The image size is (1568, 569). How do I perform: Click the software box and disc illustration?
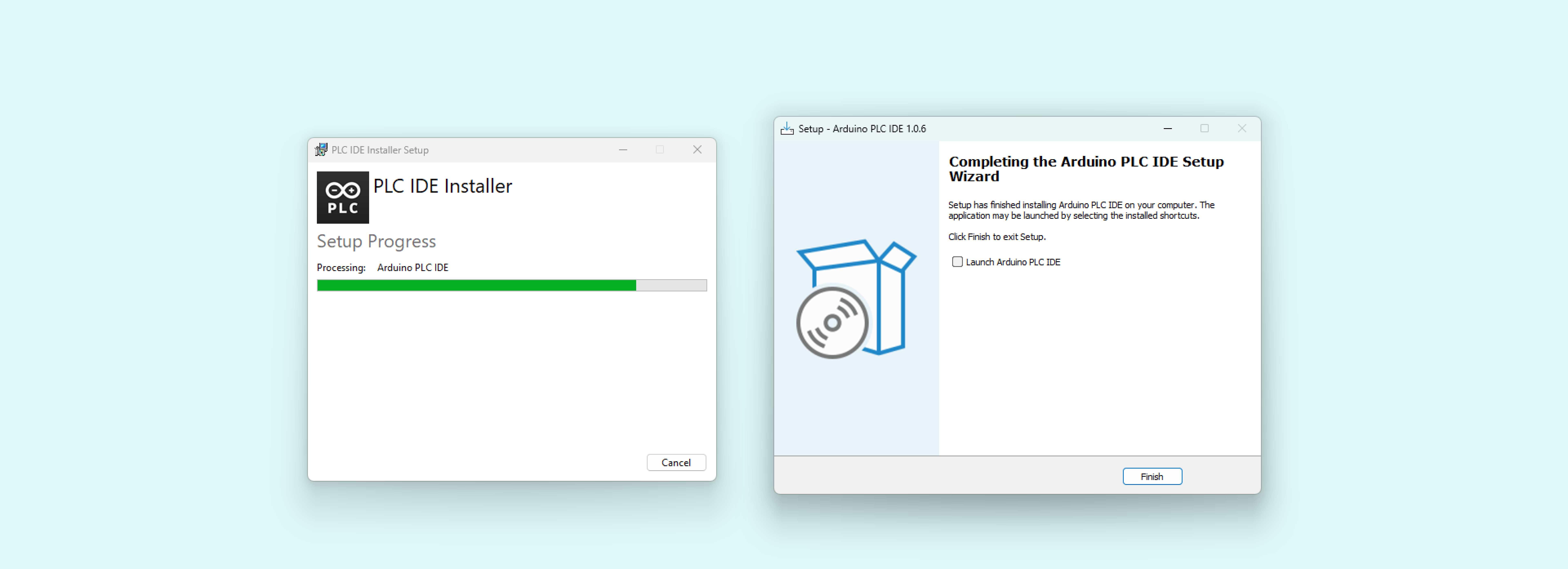(856, 298)
